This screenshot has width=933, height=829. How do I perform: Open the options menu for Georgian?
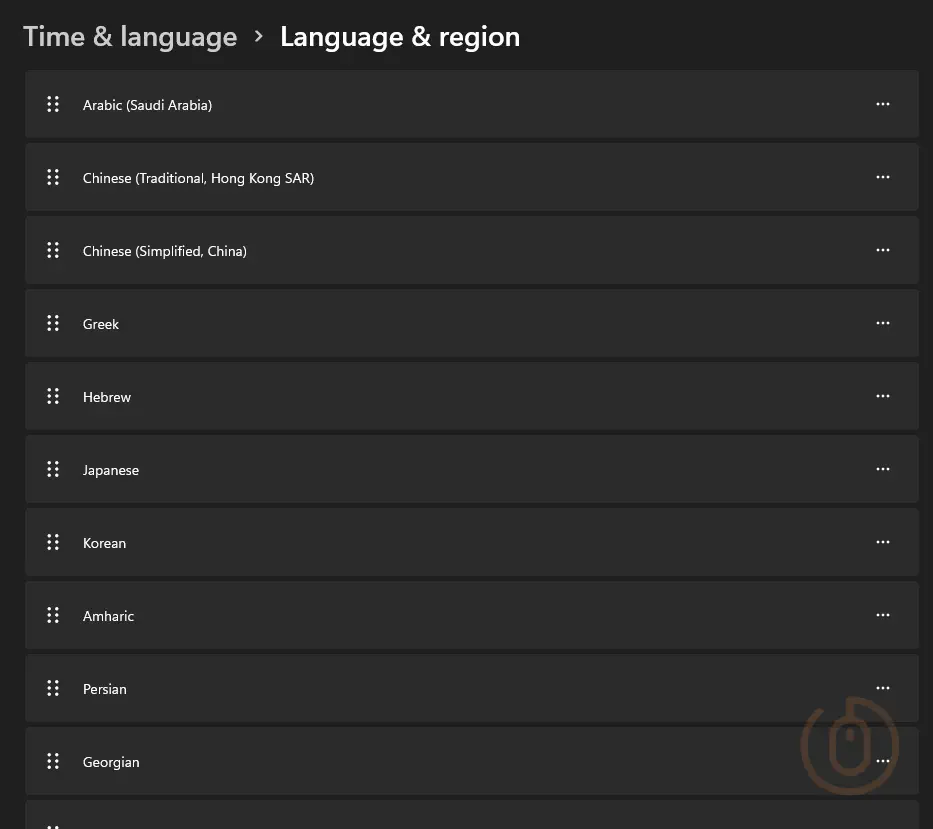(x=883, y=761)
